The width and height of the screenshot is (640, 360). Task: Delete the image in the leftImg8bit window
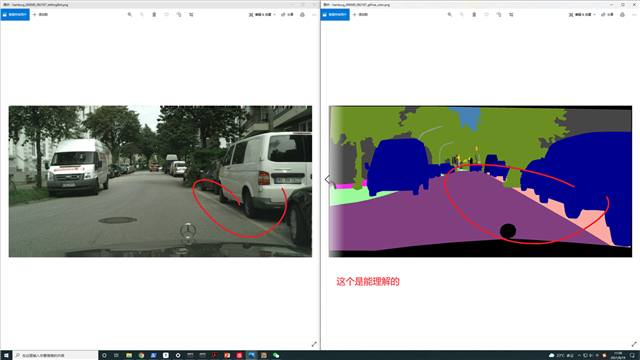point(154,15)
